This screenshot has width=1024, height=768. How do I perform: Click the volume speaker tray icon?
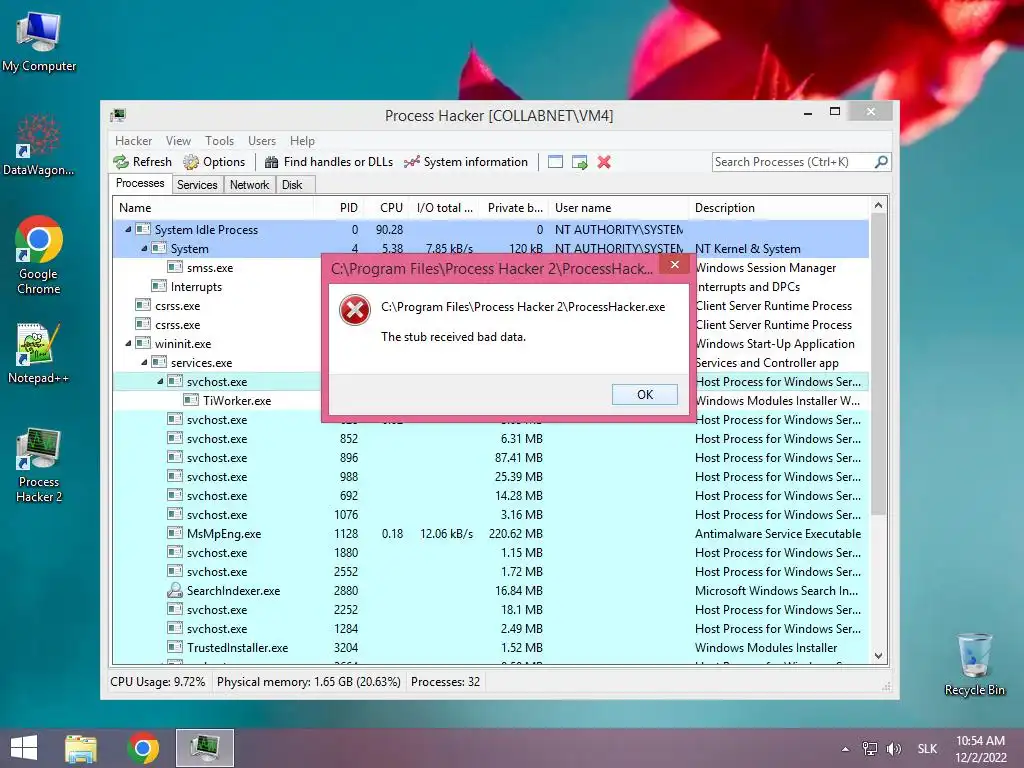(x=894, y=749)
